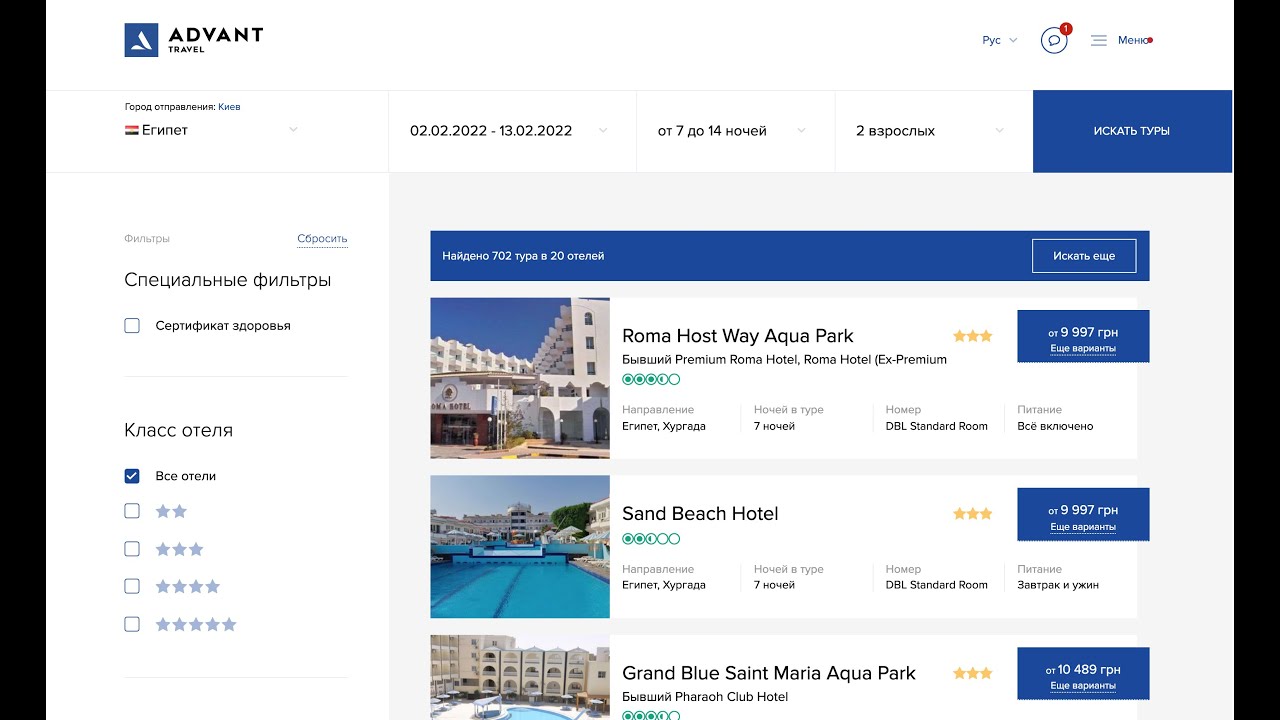
Task: Click Sand Beach Hotel three-star rating
Action: 972,514
